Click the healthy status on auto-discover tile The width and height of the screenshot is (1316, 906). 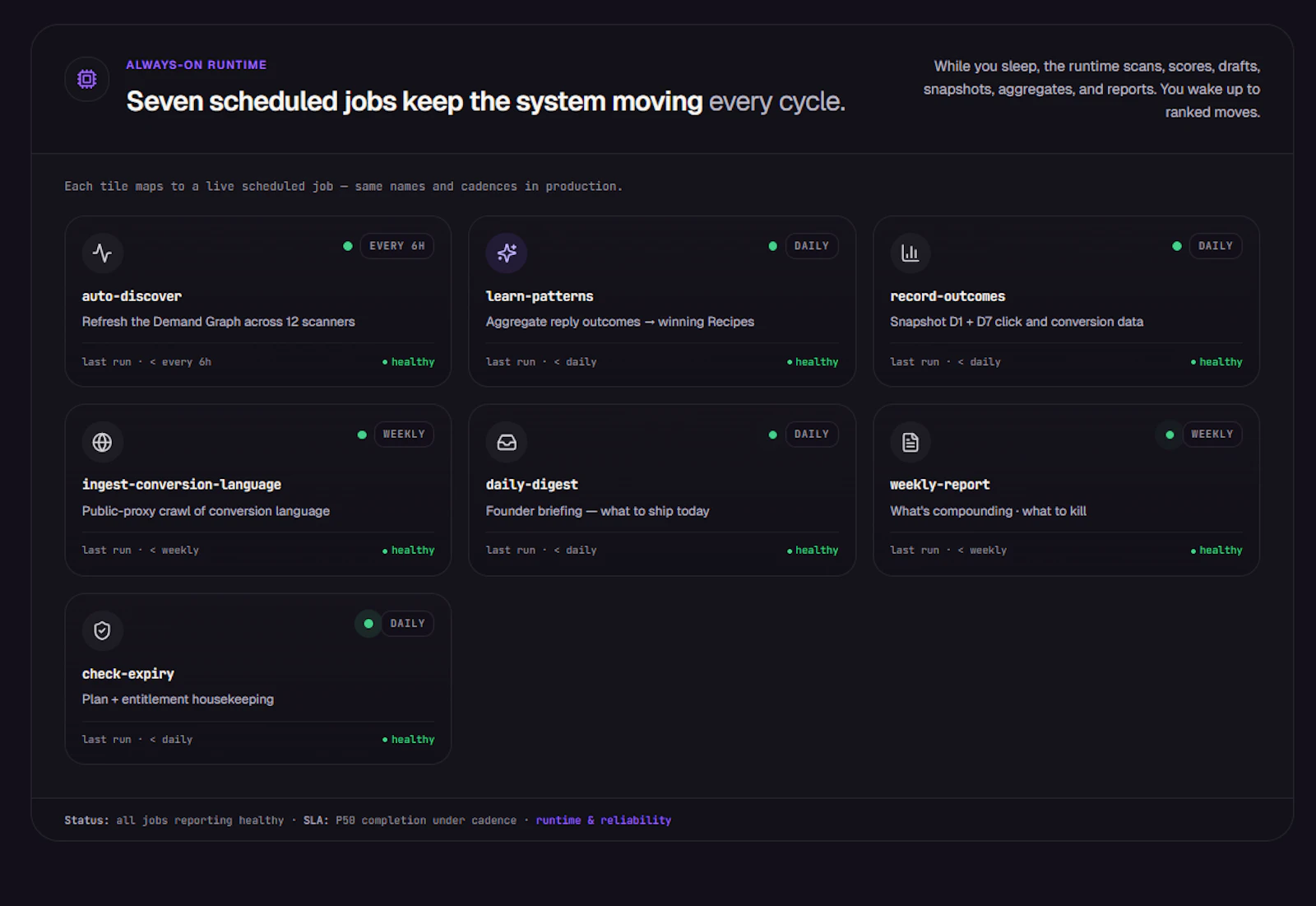click(x=409, y=362)
